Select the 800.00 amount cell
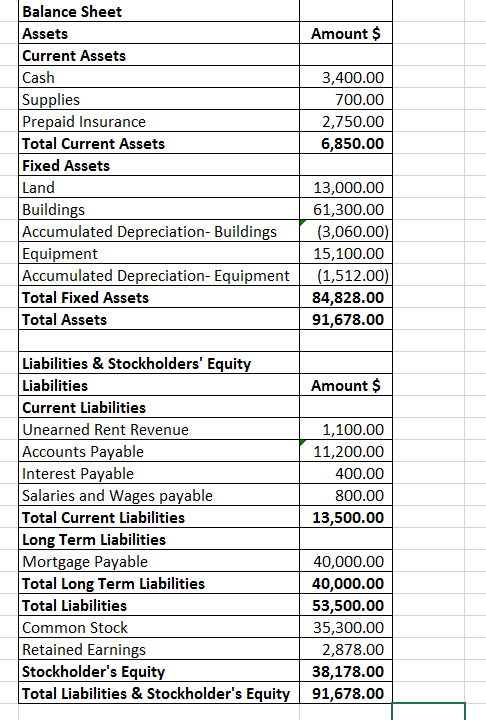Image resolution: width=486 pixels, height=720 pixels. pos(346,495)
